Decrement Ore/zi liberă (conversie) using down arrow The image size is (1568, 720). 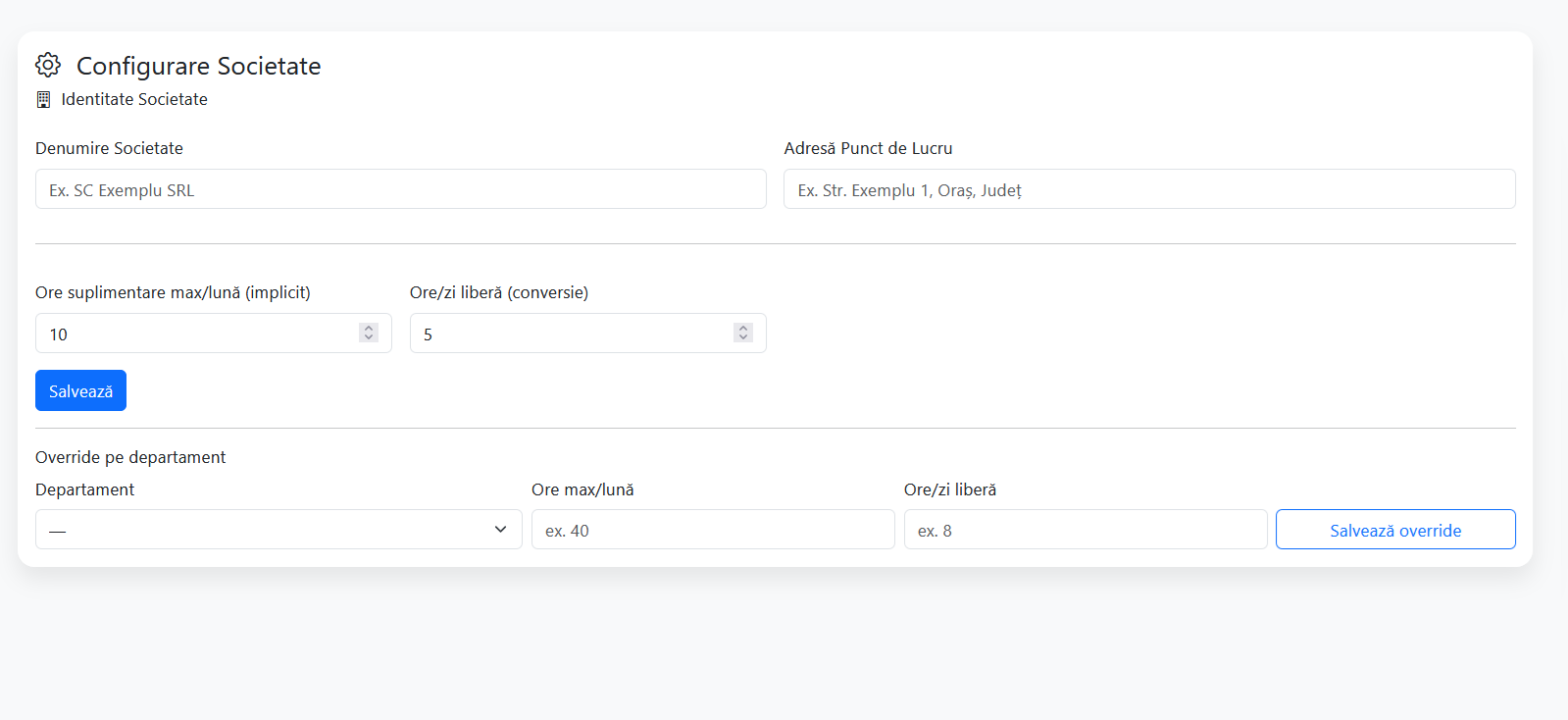743,338
